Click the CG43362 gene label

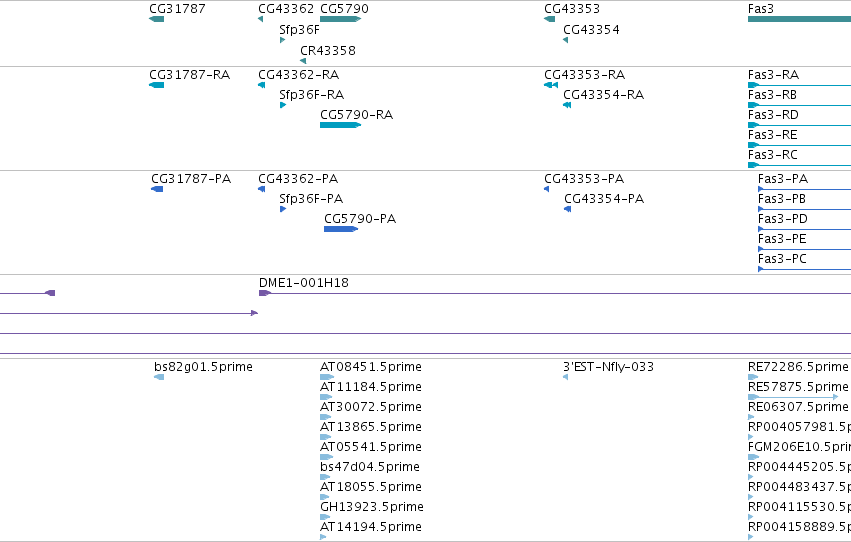285,9
